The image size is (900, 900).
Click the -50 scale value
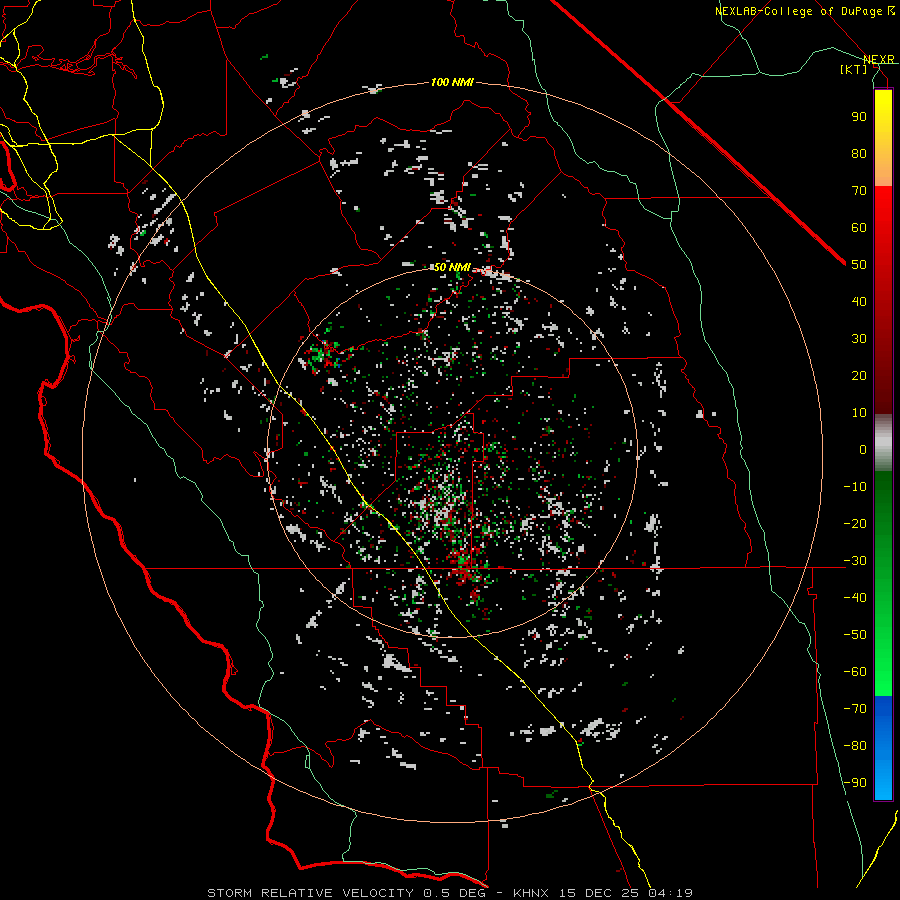[855, 635]
